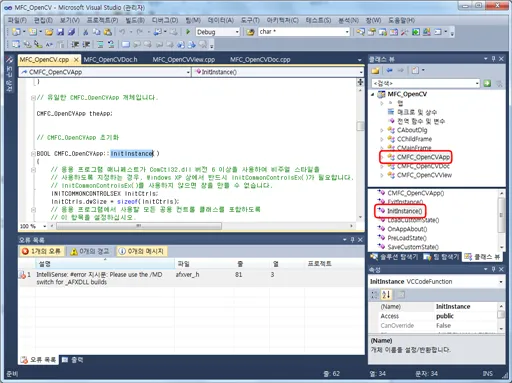
Task: Click the Class View back arrow
Action: coord(389,70)
